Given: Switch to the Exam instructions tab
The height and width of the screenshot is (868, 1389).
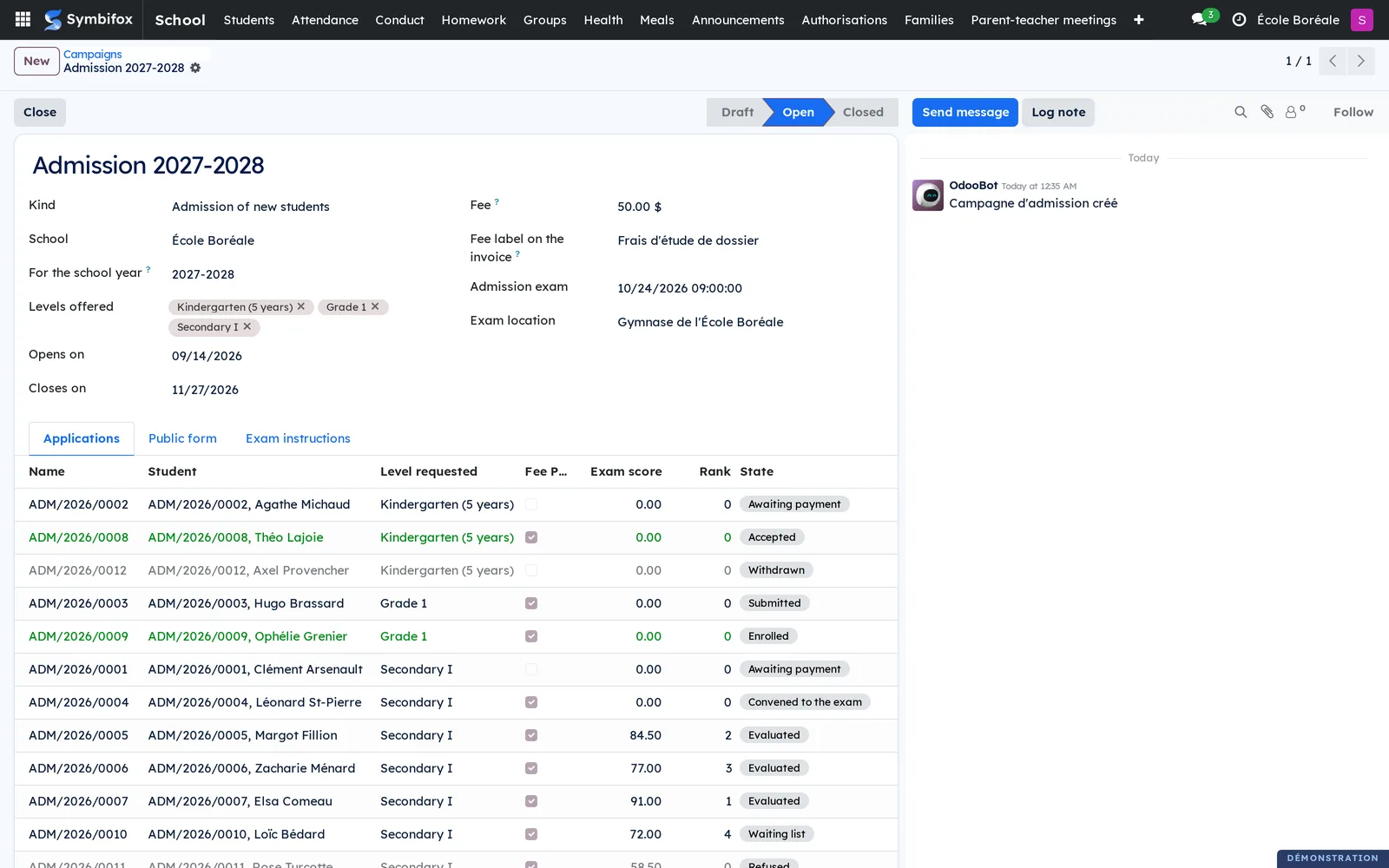Looking at the screenshot, I should pyautogui.click(x=298, y=438).
